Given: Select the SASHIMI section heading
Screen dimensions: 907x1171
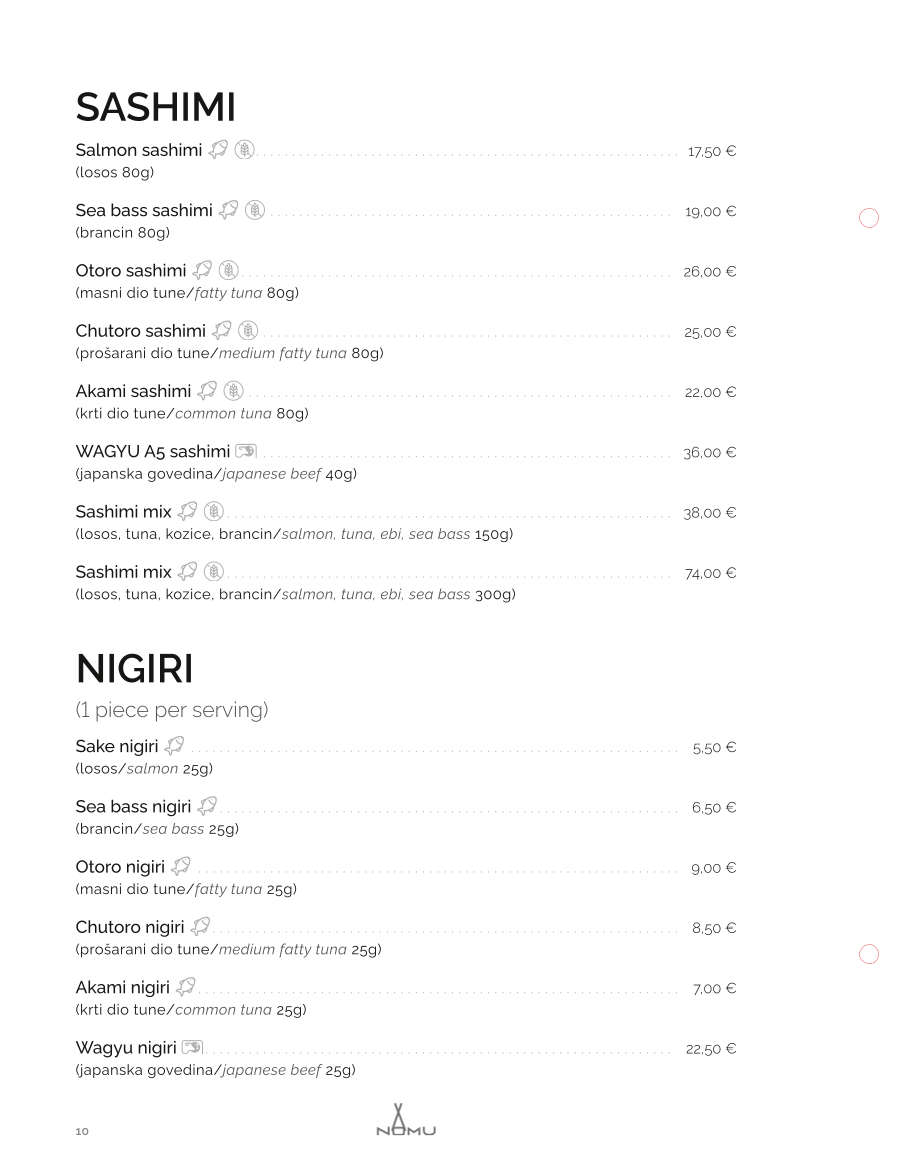Looking at the screenshot, I should (x=155, y=107).
